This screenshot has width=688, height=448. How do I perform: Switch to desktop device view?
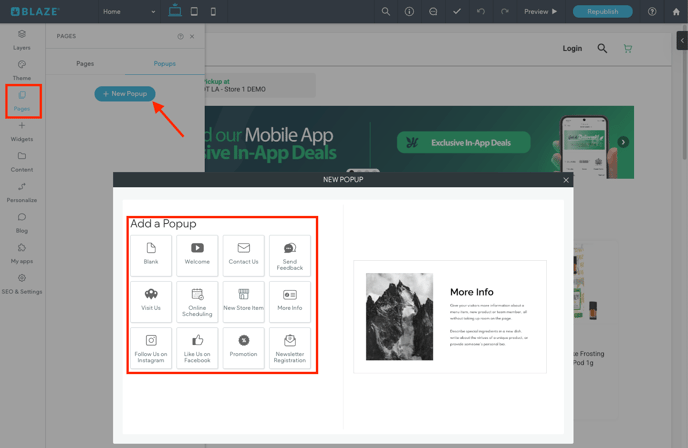[x=175, y=12]
